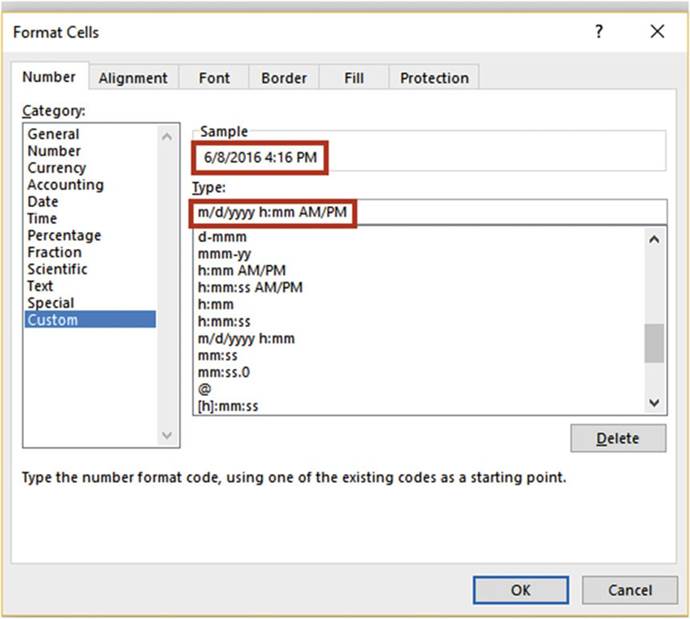The image size is (690, 619).
Task: Click the Help question mark icon
Action: point(599,32)
